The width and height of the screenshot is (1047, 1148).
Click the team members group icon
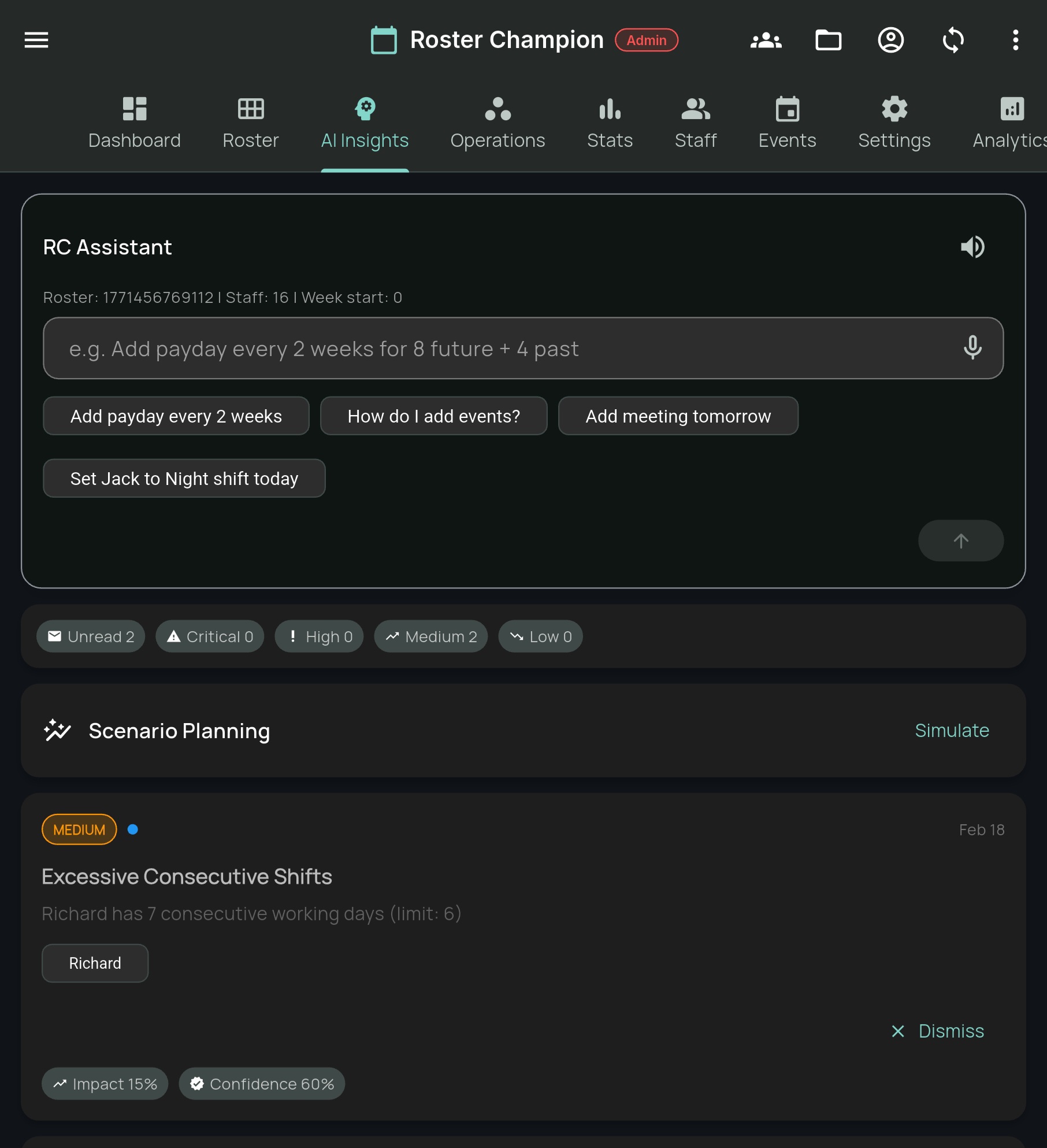(766, 40)
